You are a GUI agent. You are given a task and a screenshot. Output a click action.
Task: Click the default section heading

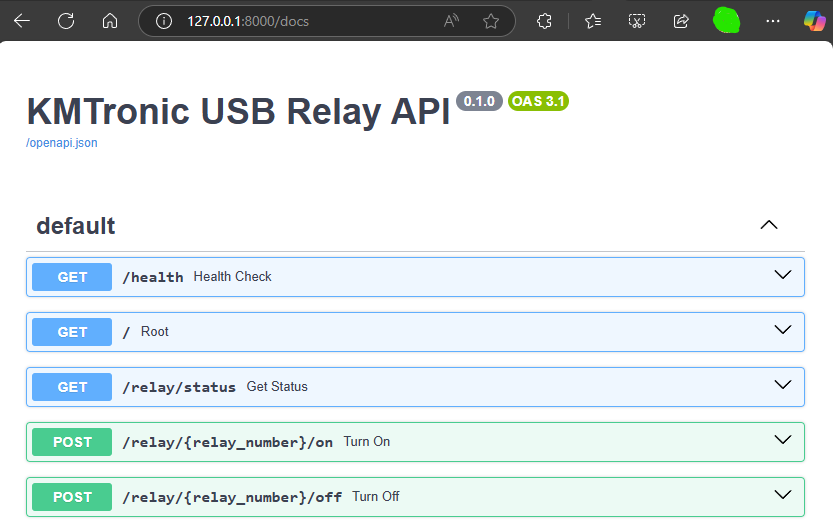[75, 226]
